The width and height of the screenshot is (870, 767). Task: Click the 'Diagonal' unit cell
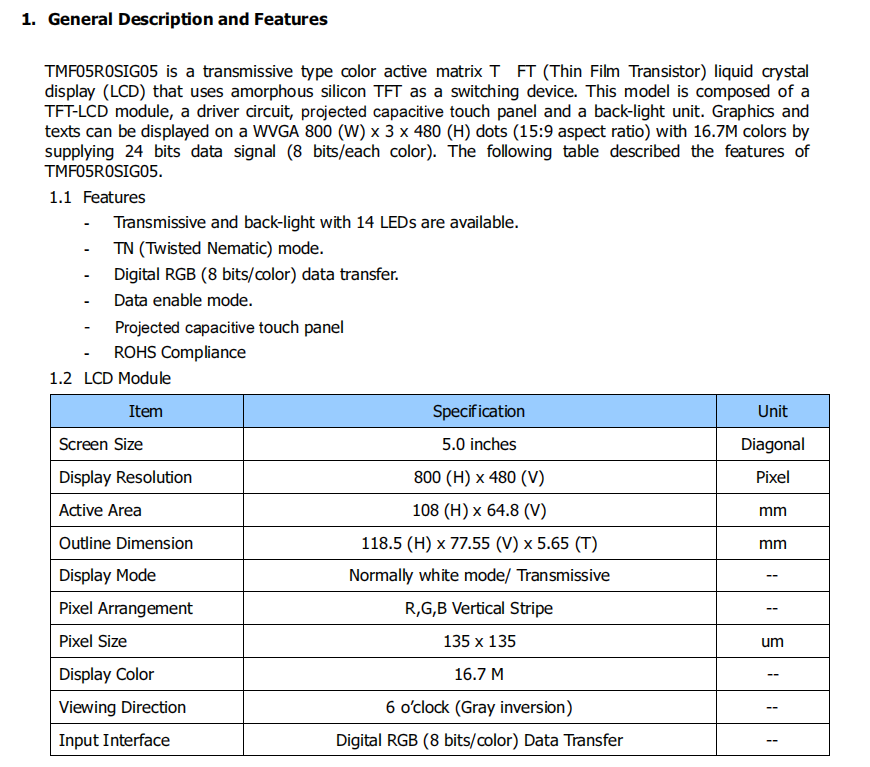[x=772, y=445]
